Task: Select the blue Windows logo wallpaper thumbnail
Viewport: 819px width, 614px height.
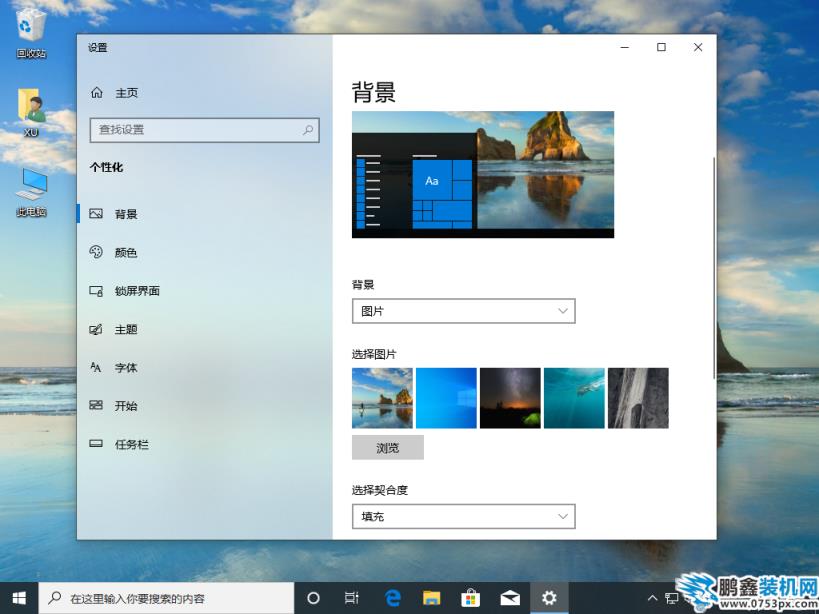Action: coord(447,398)
